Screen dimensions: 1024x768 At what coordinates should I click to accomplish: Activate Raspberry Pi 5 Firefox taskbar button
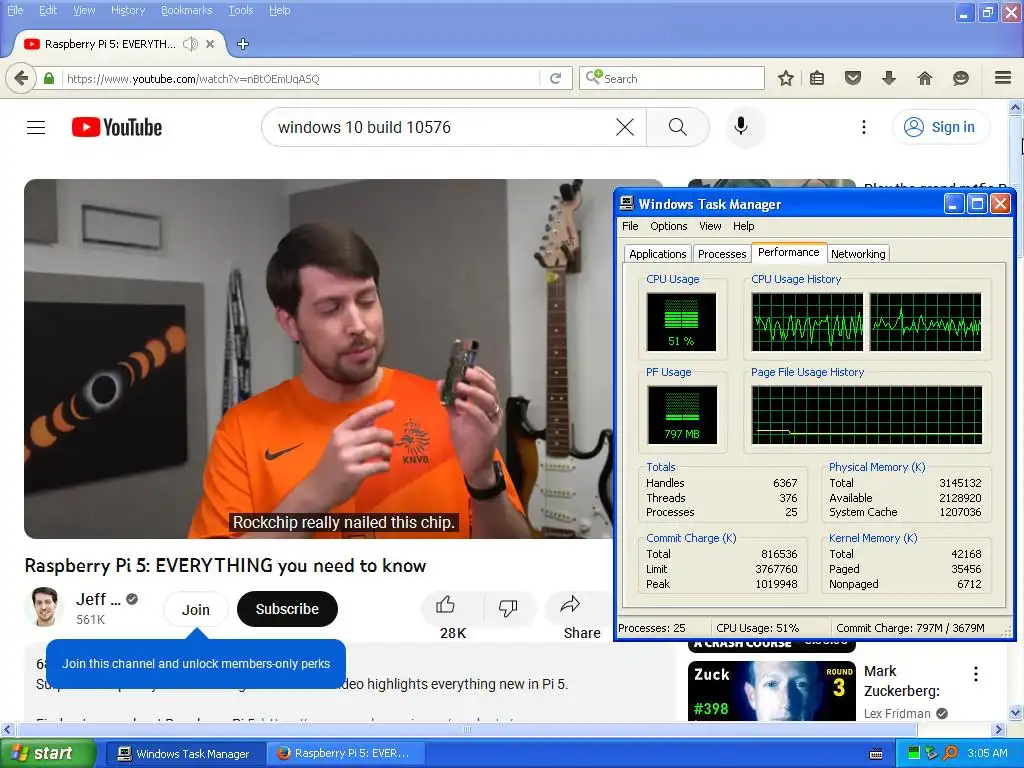(x=345, y=754)
